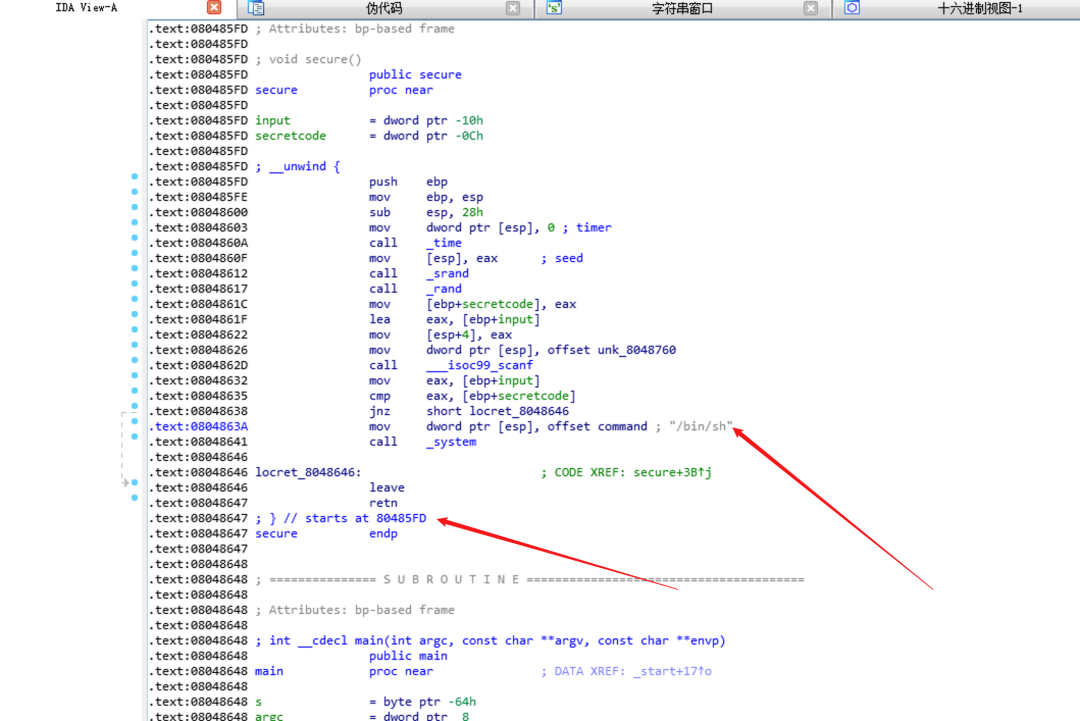This screenshot has height=721, width=1080.
Task: Click the hex view tab icon
Action: [x=852, y=8]
